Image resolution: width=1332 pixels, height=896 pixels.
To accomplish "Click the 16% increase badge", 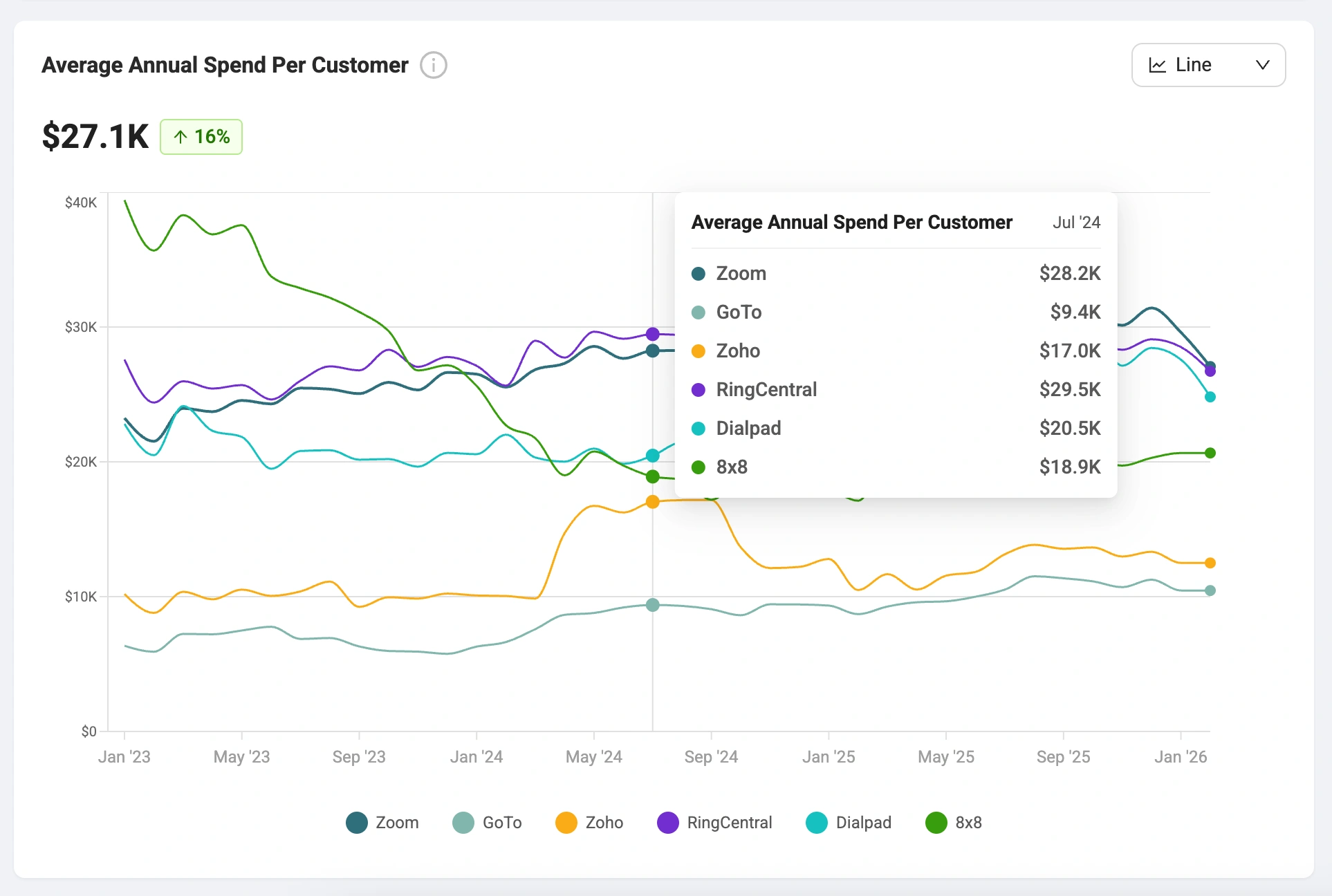I will point(201,137).
